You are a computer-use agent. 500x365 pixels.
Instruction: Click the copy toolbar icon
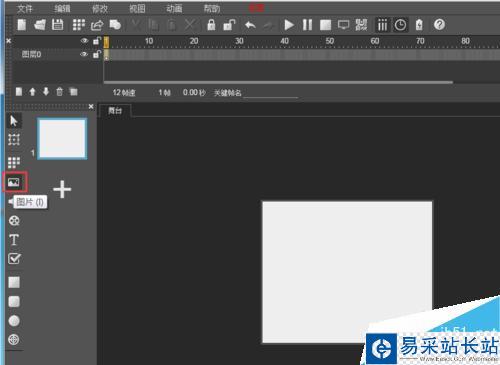coord(153,25)
